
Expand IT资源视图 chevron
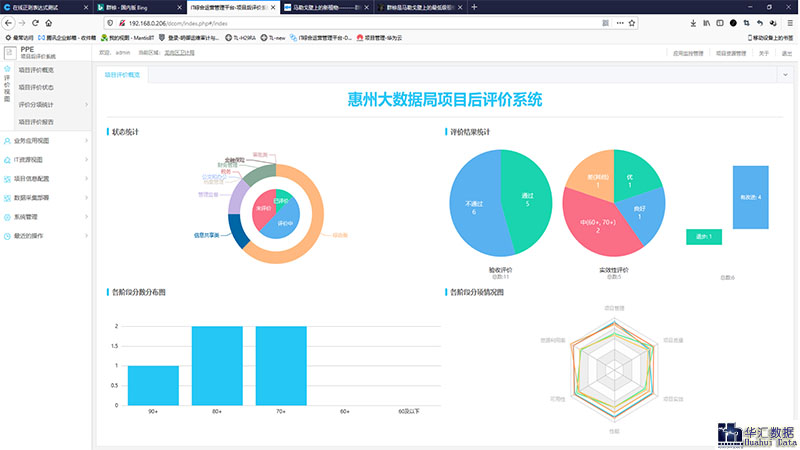coord(86,160)
